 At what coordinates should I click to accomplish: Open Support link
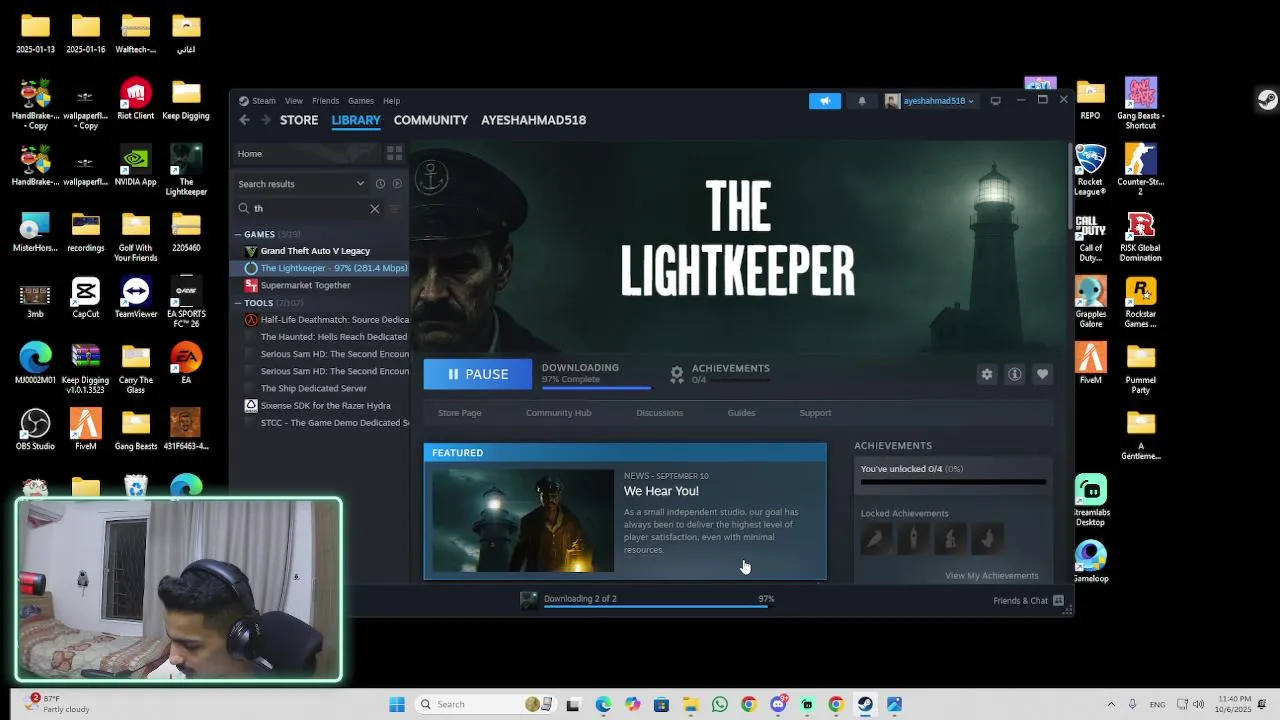pos(815,413)
